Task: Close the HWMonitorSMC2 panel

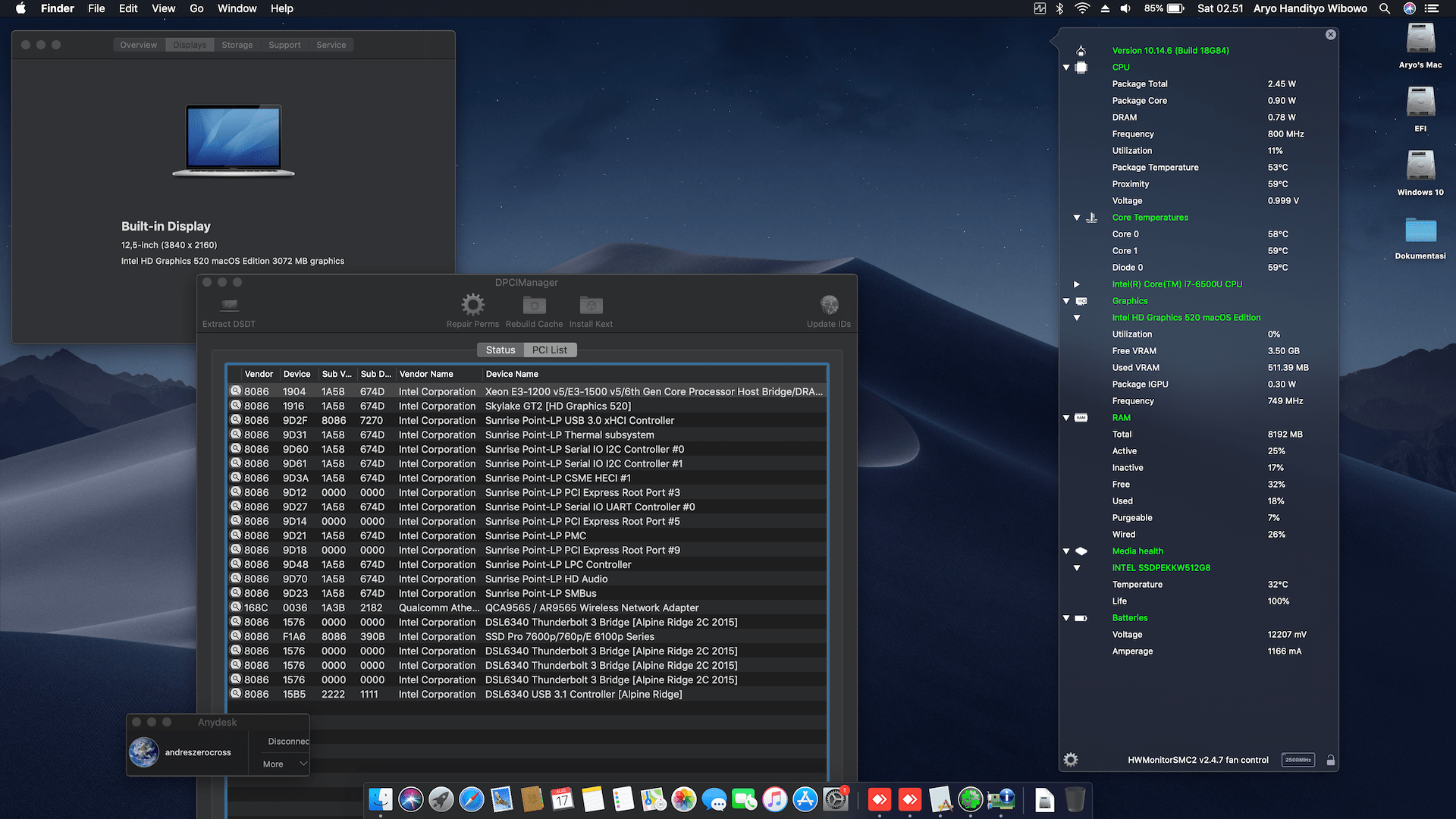Action: click(x=1331, y=35)
